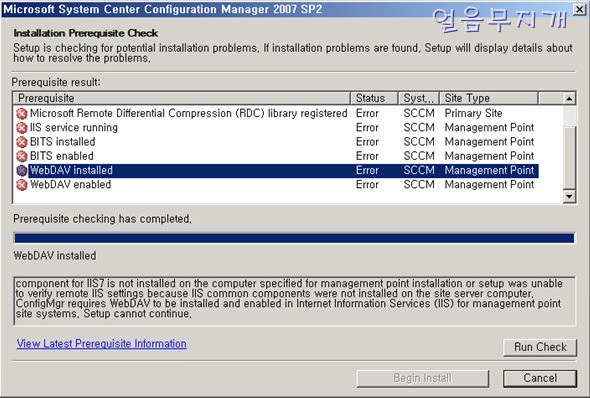Click SCCM in the BITS enabled row
The height and width of the screenshot is (398, 590).
point(419,156)
